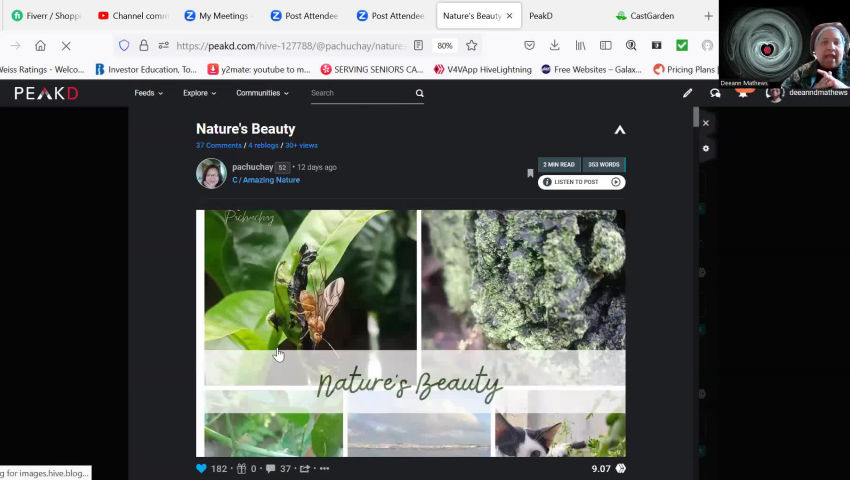Click the green checkmark extension icon
850x480 pixels.
682,46
